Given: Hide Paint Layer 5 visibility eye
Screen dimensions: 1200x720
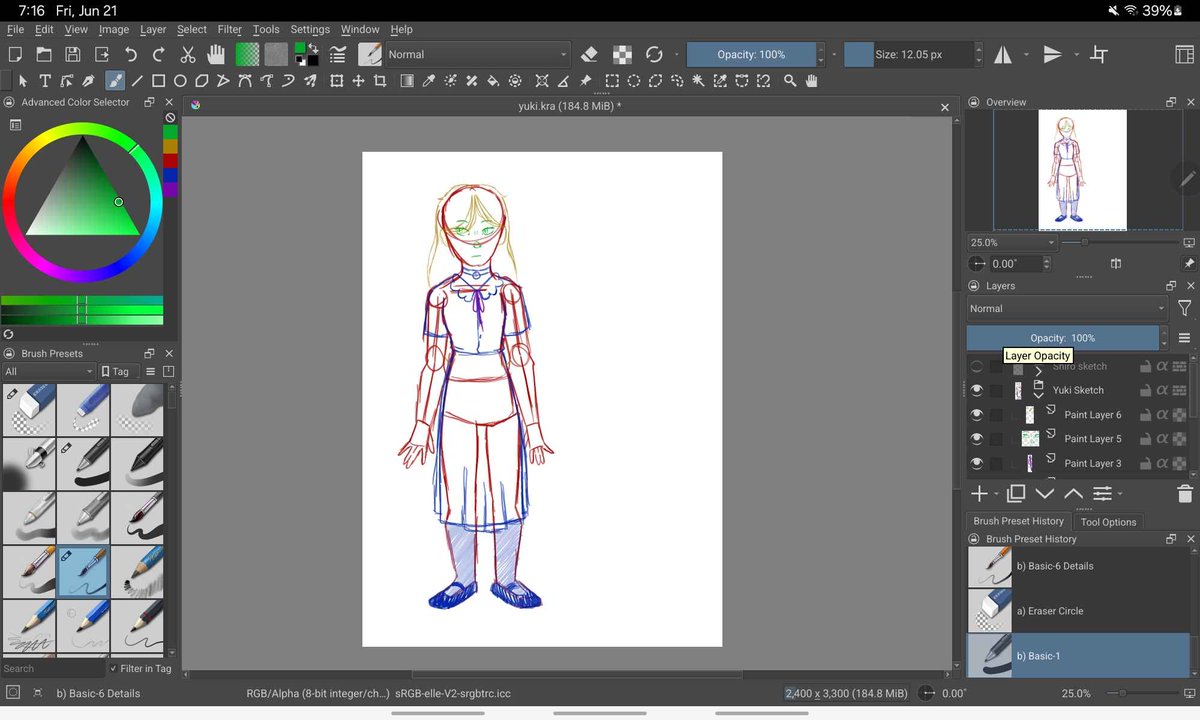Looking at the screenshot, I should (x=977, y=439).
